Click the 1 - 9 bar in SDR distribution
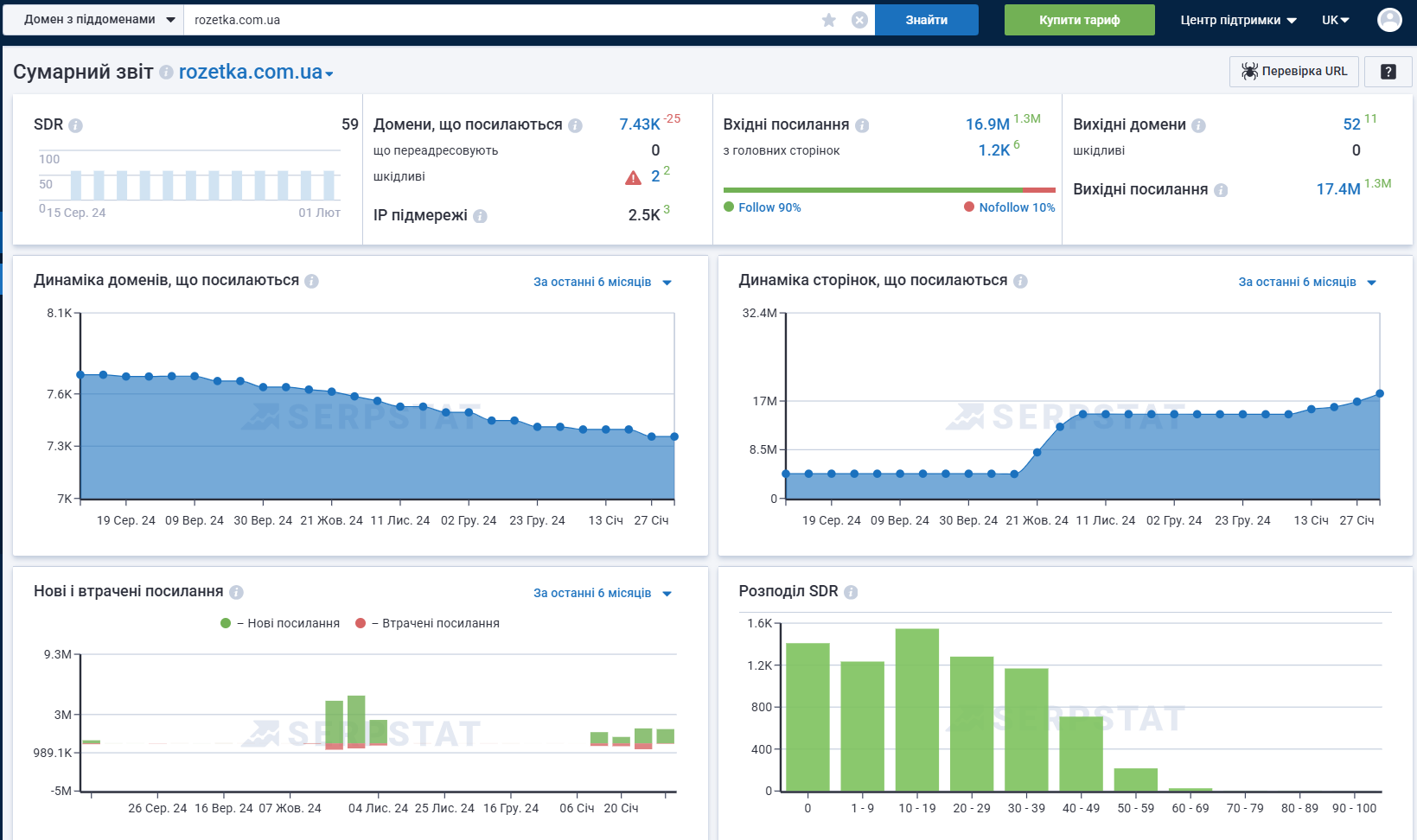Image resolution: width=1417 pixels, height=840 pixels. pyautogui.click(x=863, y=726)
